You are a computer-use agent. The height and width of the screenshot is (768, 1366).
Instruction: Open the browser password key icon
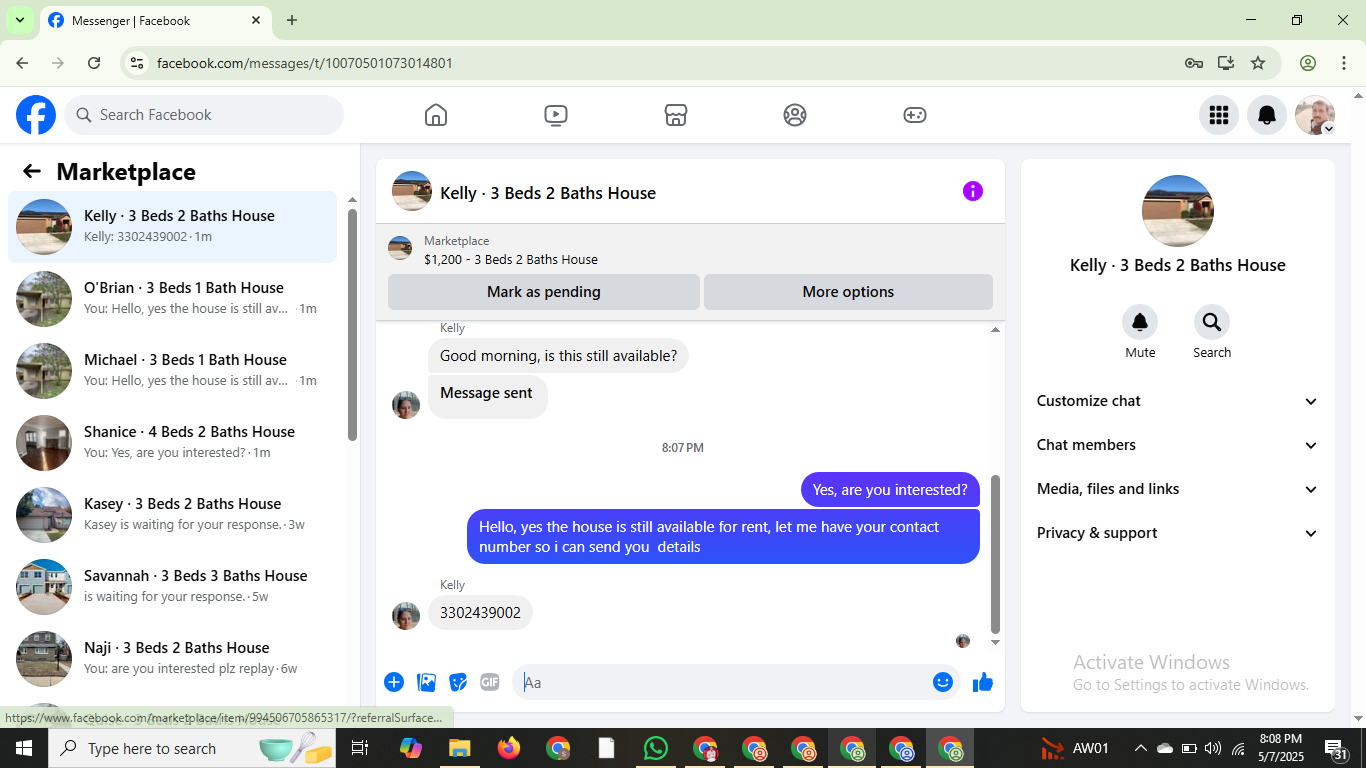click(1194, 63)
